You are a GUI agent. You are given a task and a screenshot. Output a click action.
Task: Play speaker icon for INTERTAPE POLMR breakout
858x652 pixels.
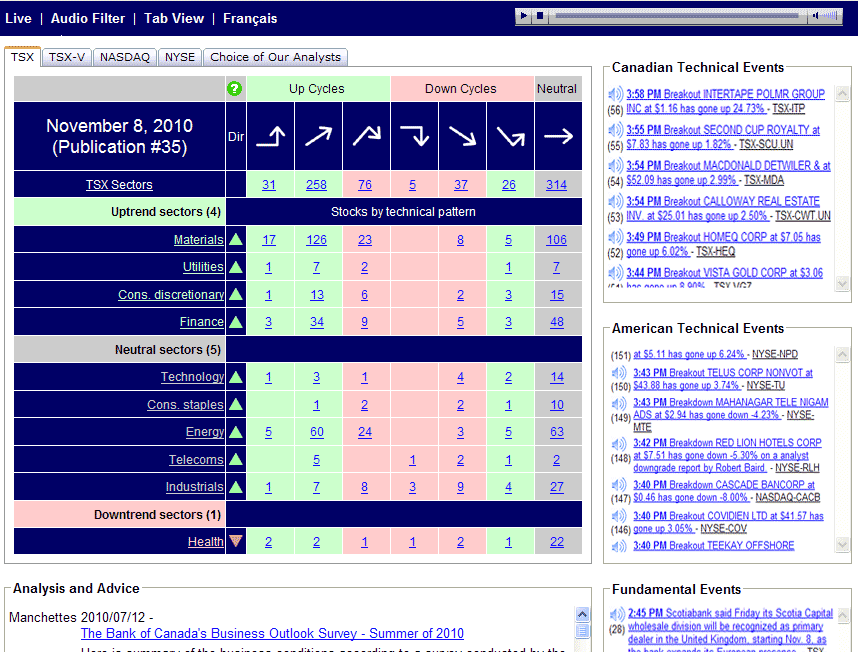click(x=616, y=94)
